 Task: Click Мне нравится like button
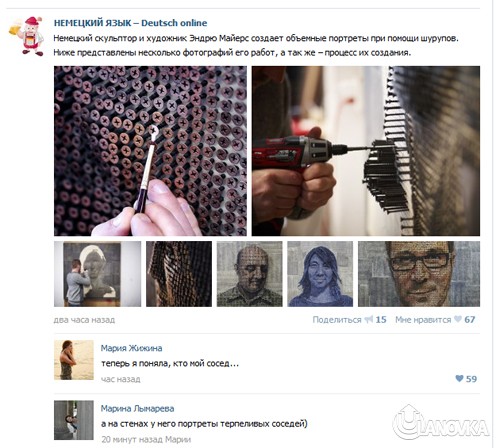(423, 320)
